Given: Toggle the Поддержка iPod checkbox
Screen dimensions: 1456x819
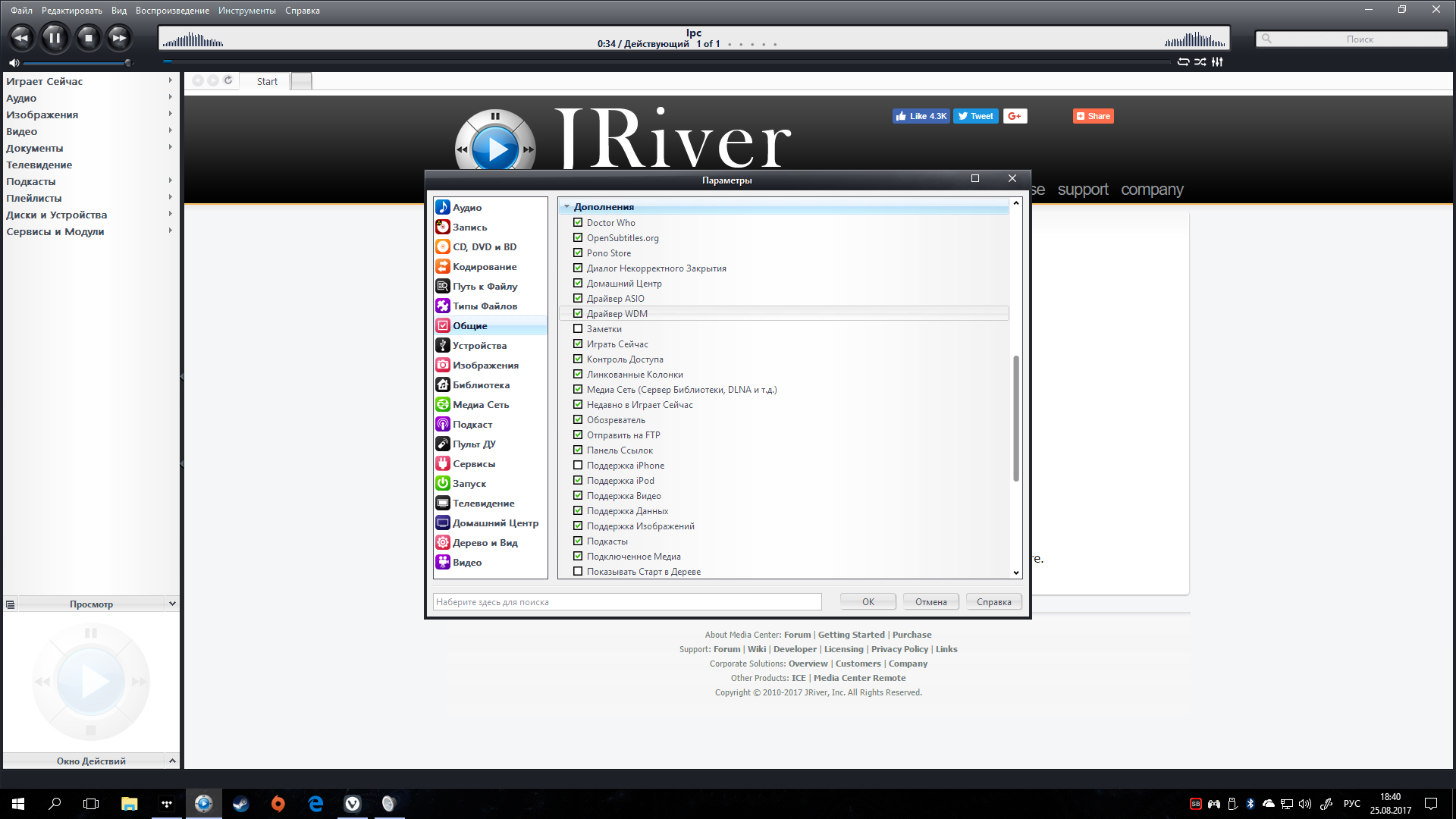Looking at the screenshot, I should (578, 480).
